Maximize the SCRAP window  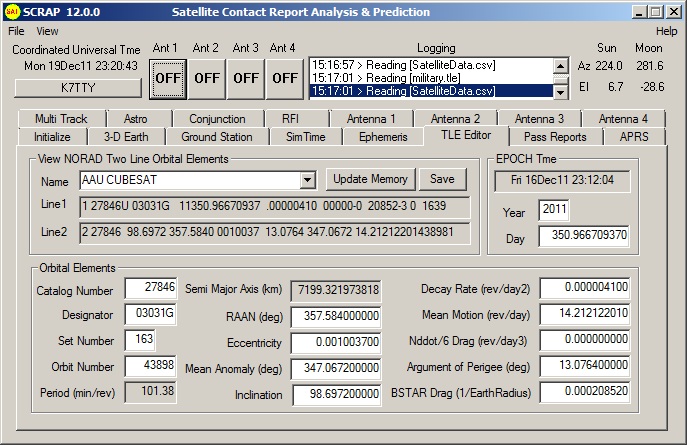point(656,12)
